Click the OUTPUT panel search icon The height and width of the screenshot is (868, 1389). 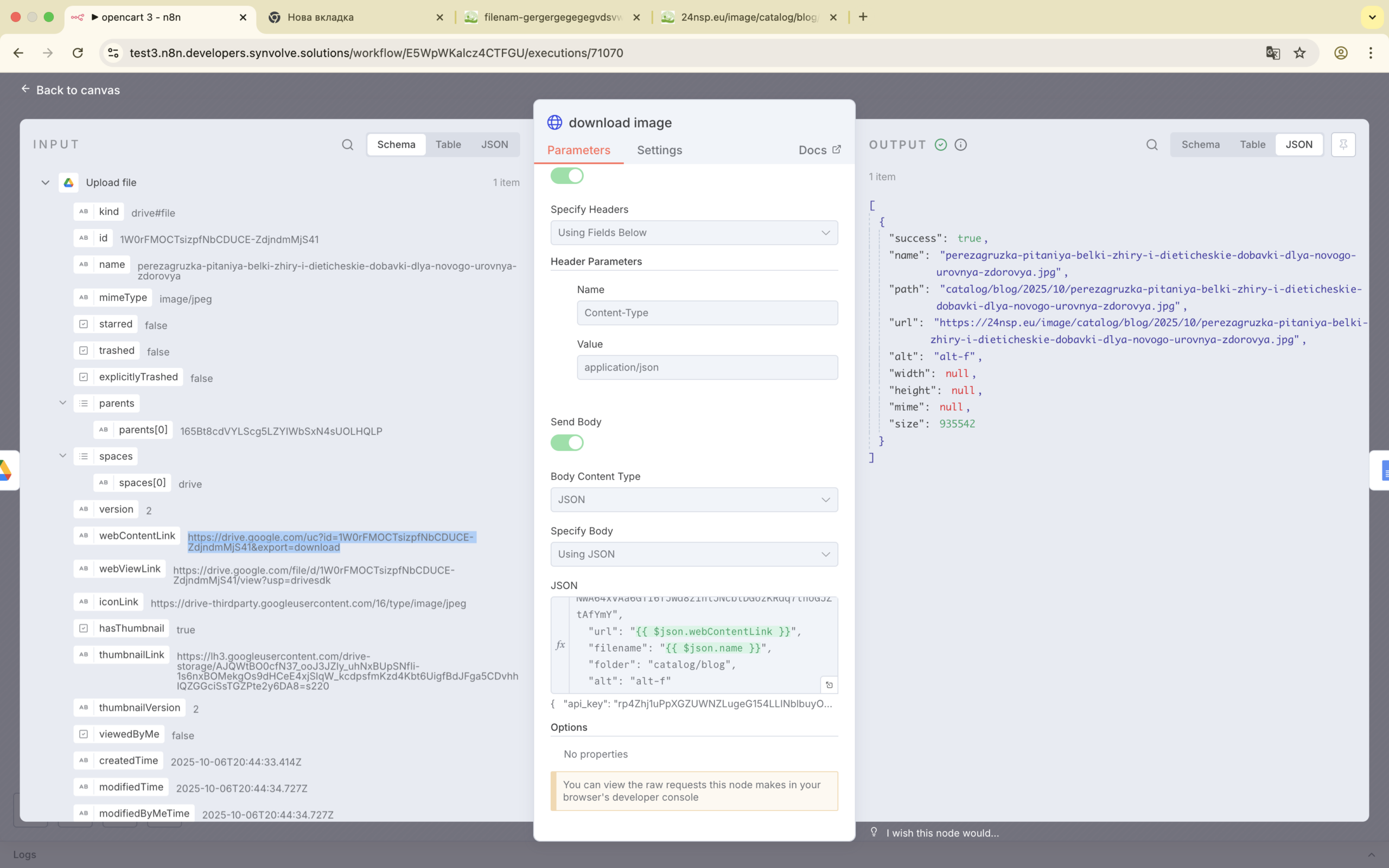click(x=1151, y=145)
